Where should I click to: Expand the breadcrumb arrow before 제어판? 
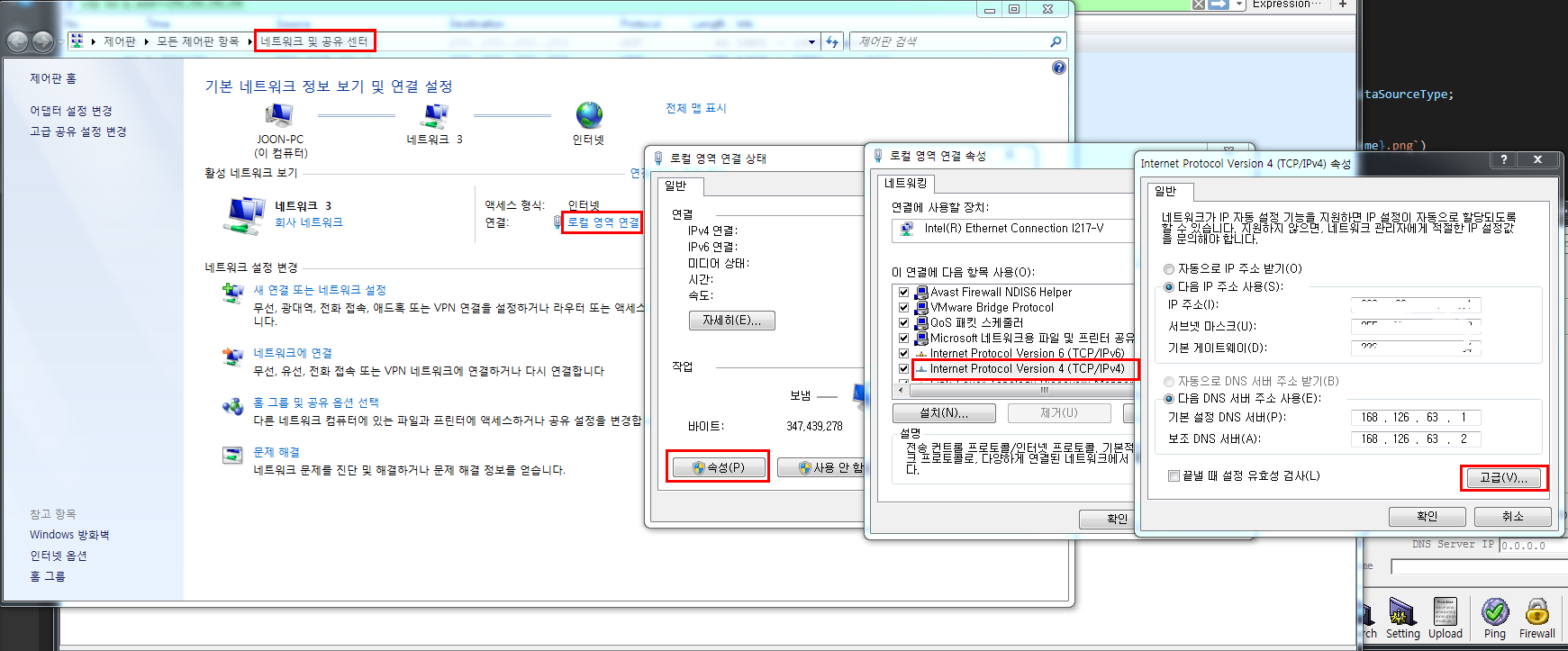click(x=93, y=41)
